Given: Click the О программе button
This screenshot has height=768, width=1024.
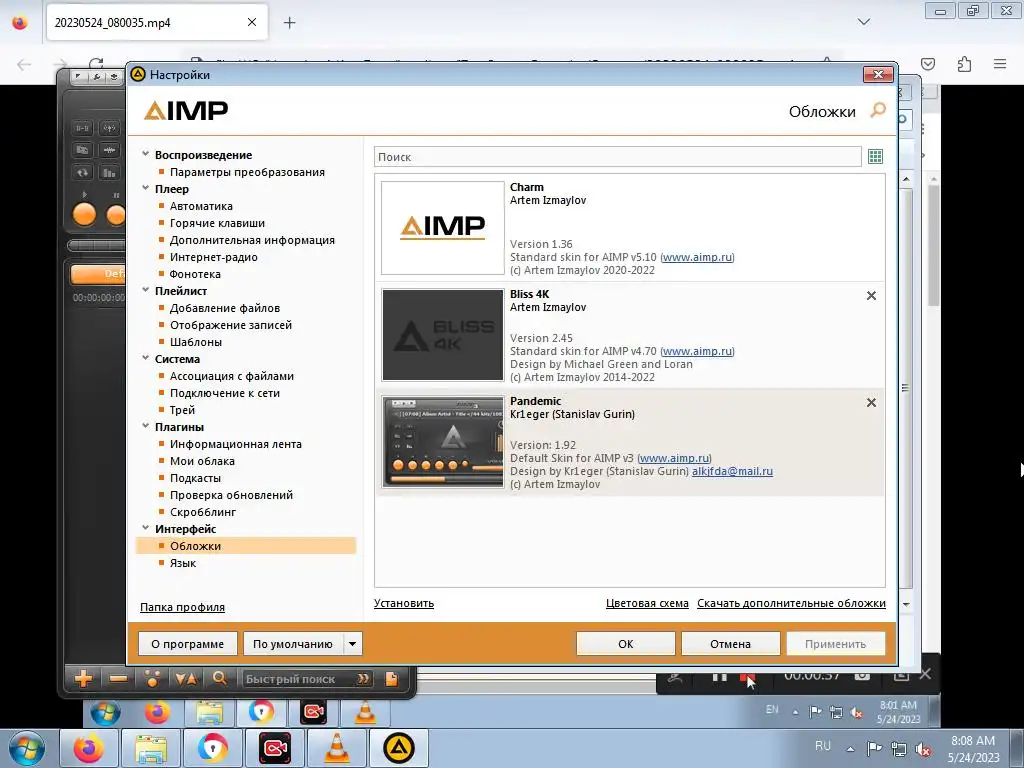Looking at the screenshot, I should point(187,644).
